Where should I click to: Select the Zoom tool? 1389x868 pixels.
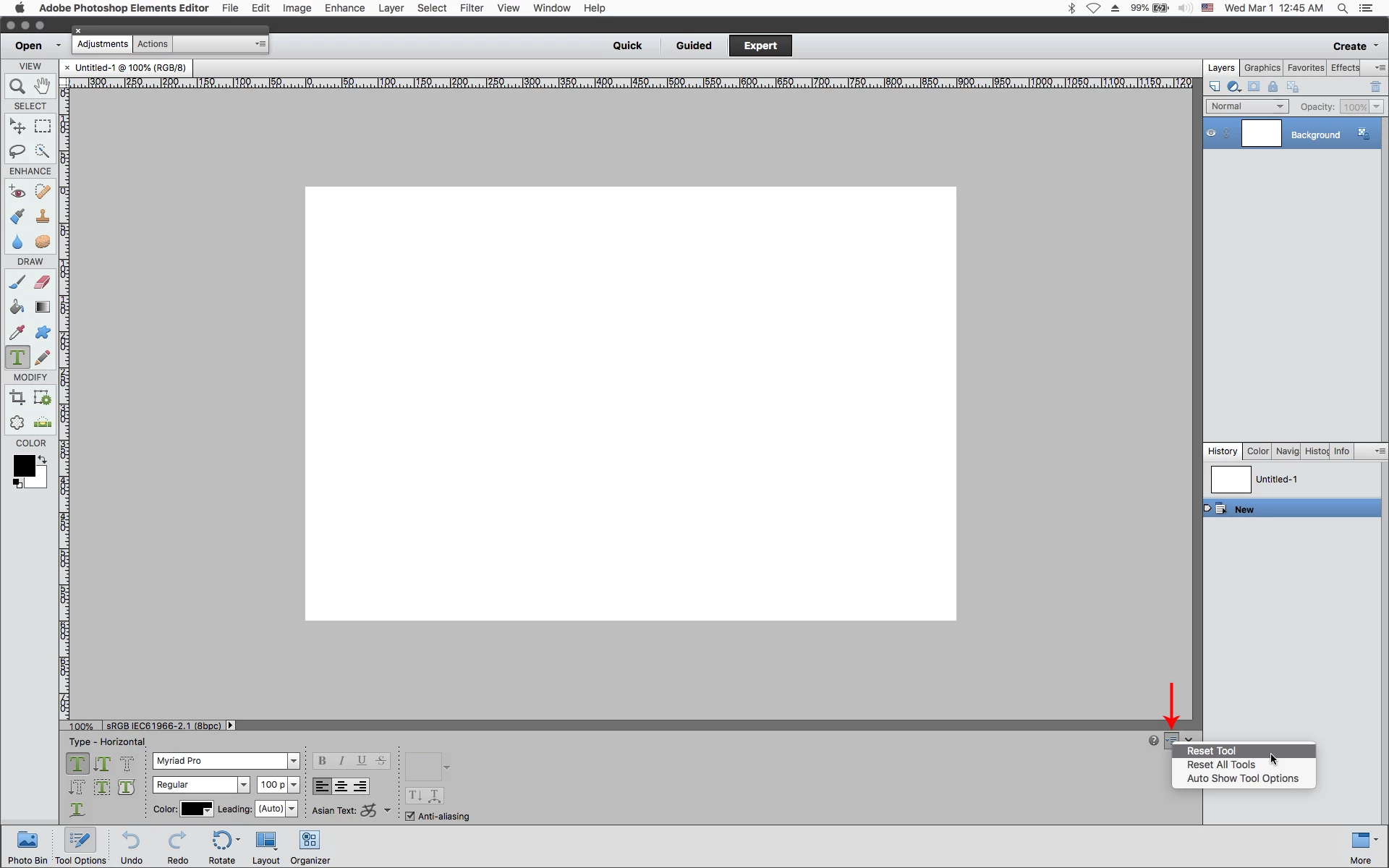tap(17, 87)
